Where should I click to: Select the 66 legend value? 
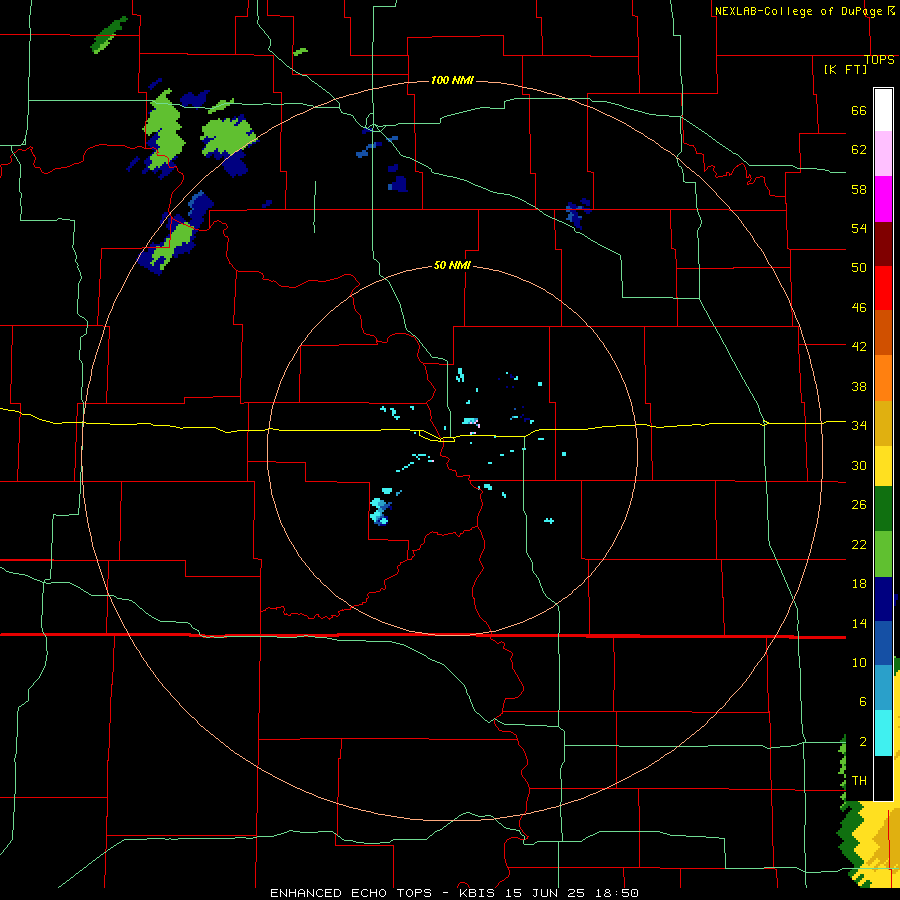(x=859, y=110)
